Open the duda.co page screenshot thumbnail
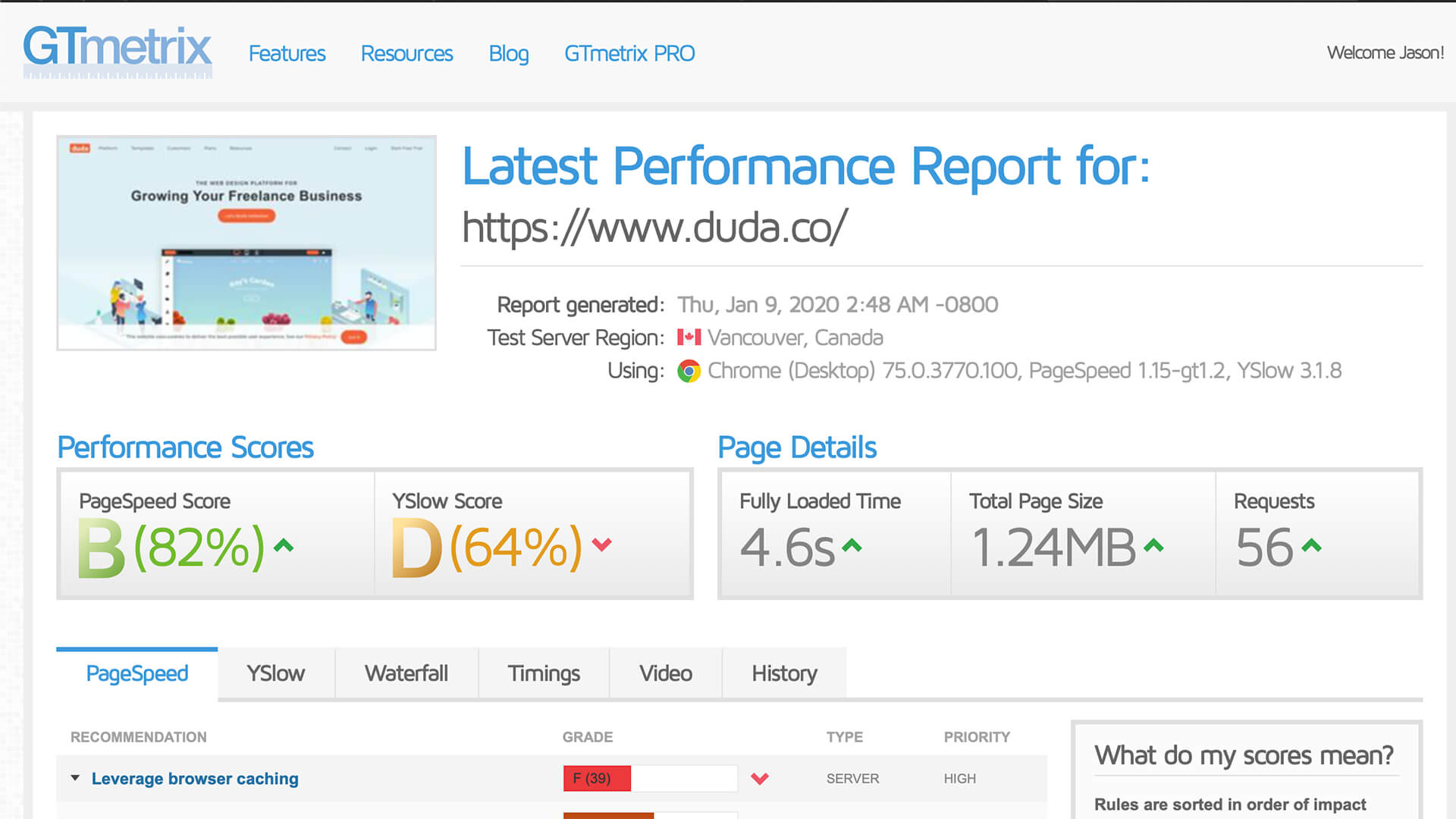This screenshot has width=1456, height=819. [246, 243]
